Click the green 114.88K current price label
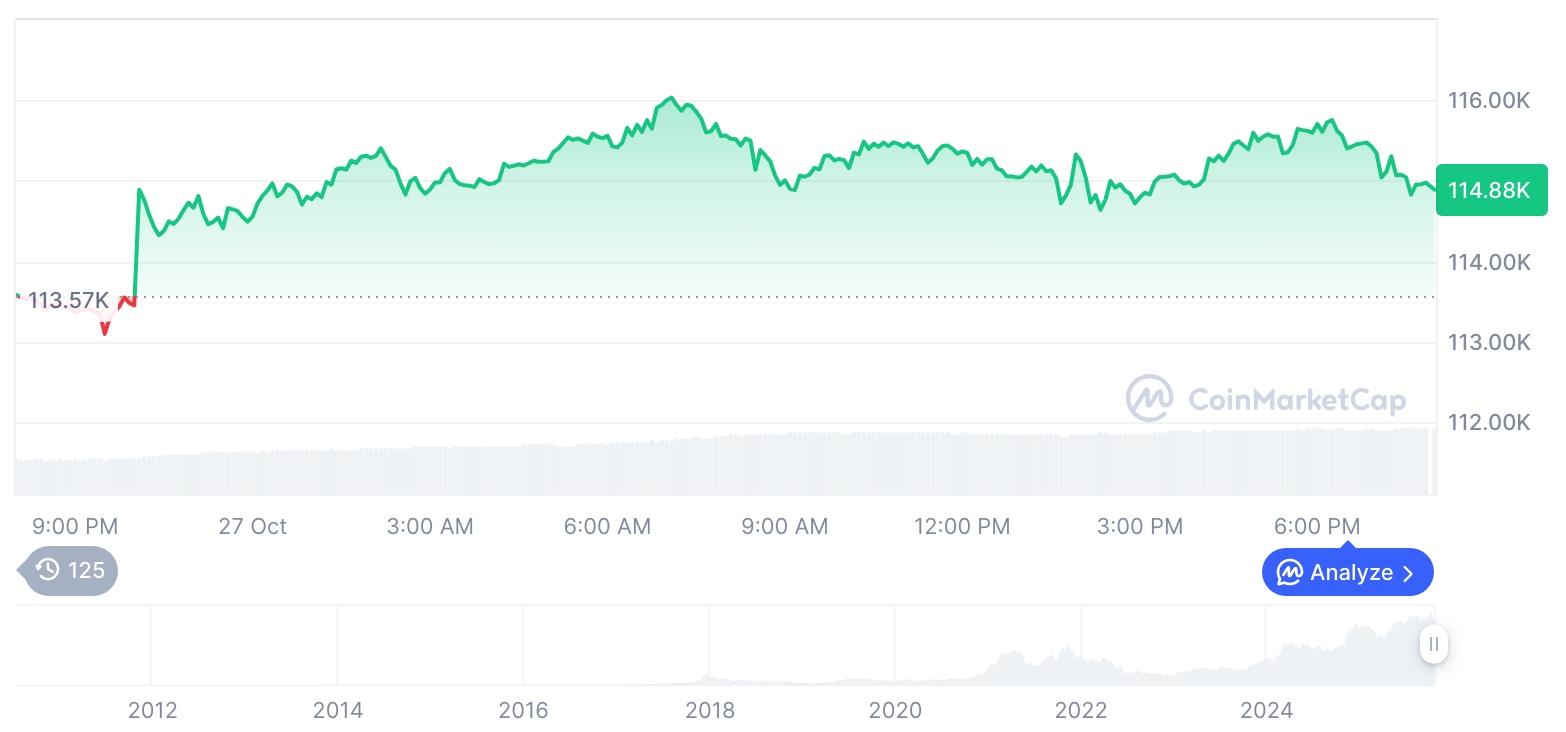This screenshot has height=732, width=1566. [x=1490, y=190]
